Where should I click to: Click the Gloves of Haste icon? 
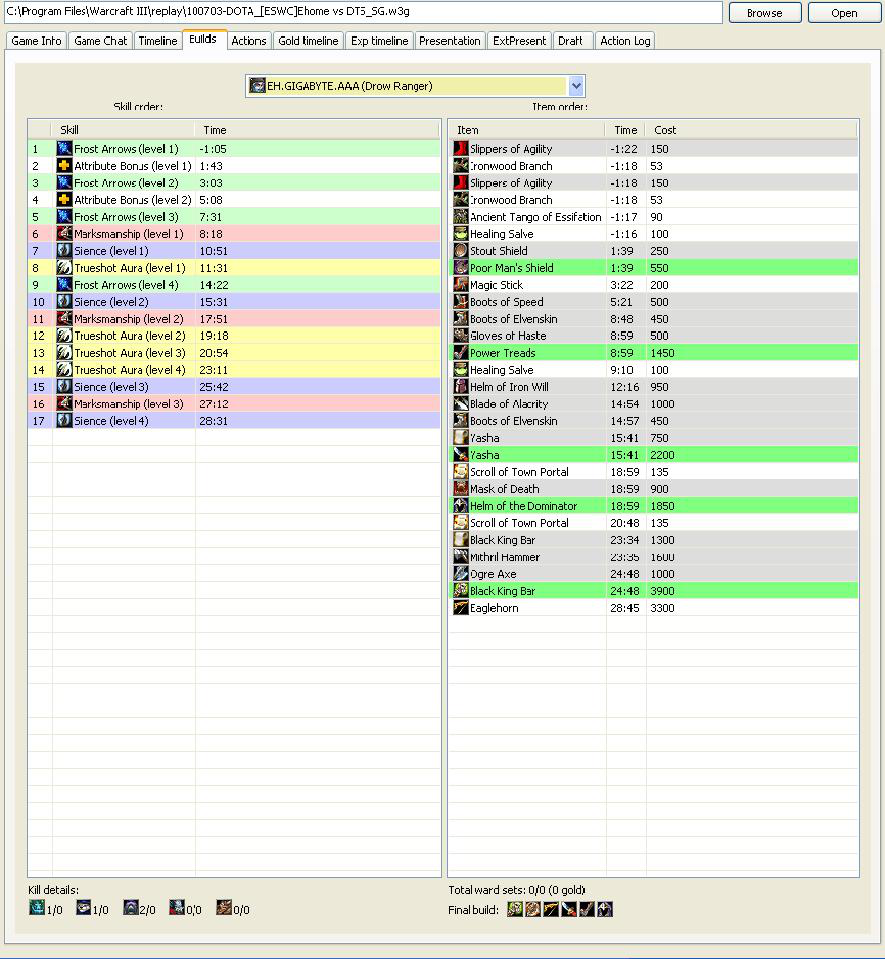(x=461, y=336)
